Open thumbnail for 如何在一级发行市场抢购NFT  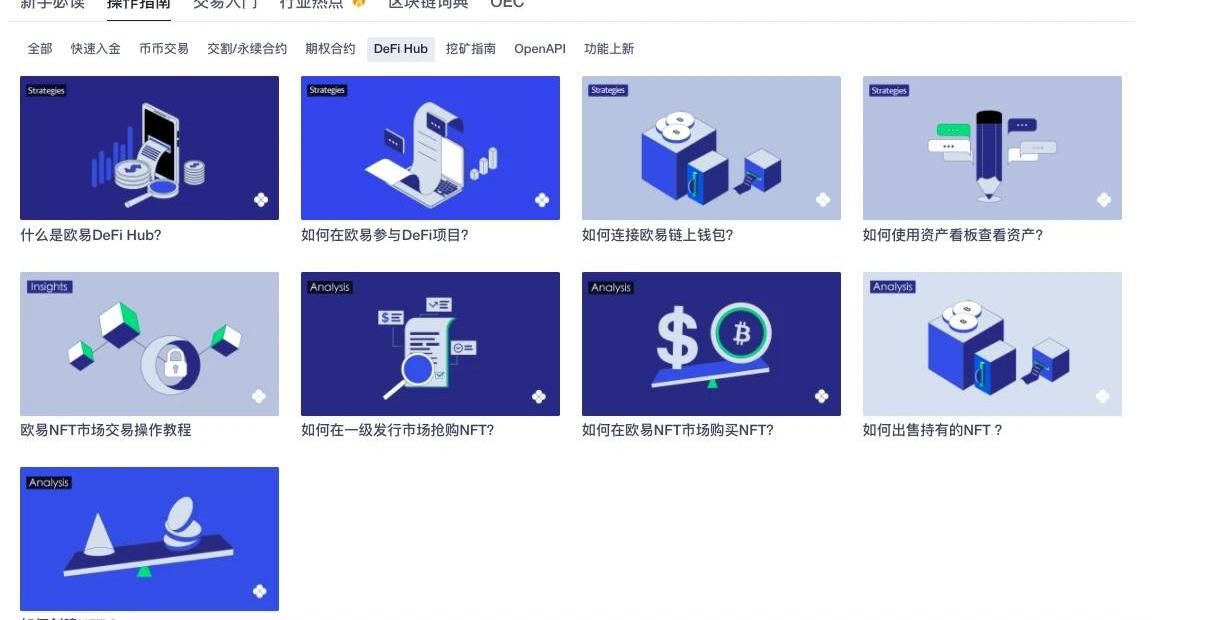coord(430,344)
